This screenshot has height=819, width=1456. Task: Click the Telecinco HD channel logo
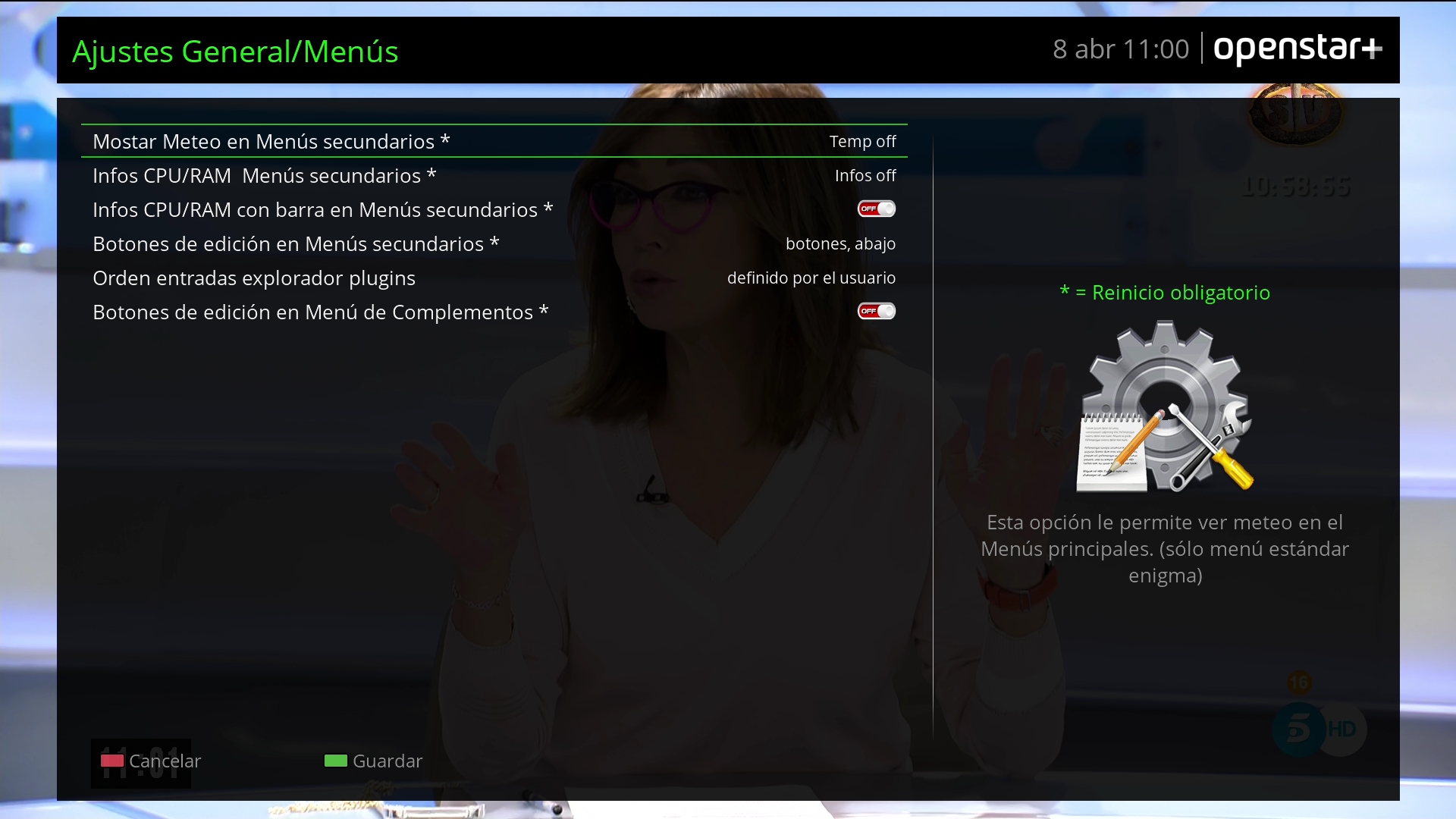pyautogui.click(x=1319, y=730)
